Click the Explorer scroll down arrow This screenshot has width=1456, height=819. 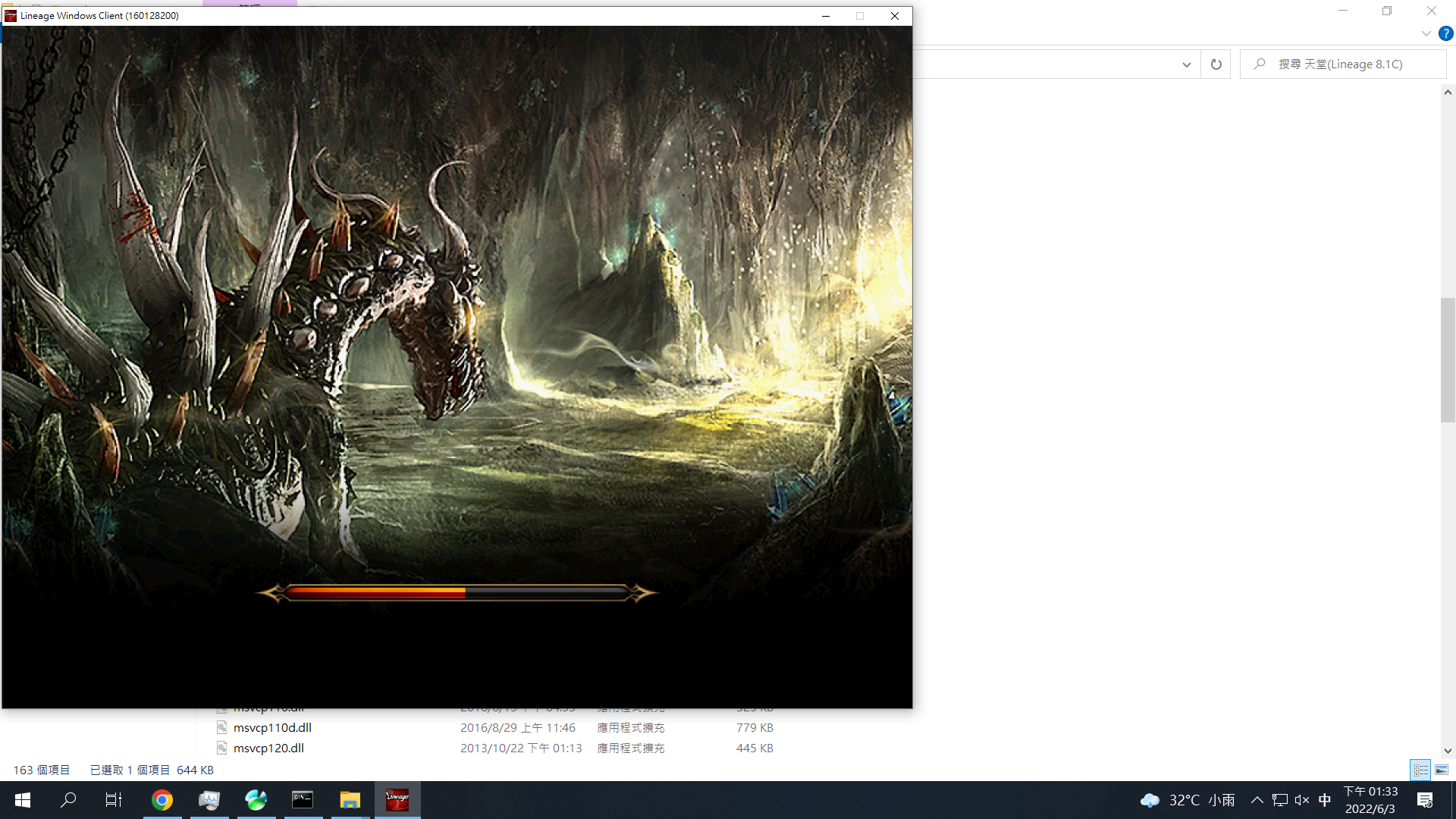[1448, 751]
